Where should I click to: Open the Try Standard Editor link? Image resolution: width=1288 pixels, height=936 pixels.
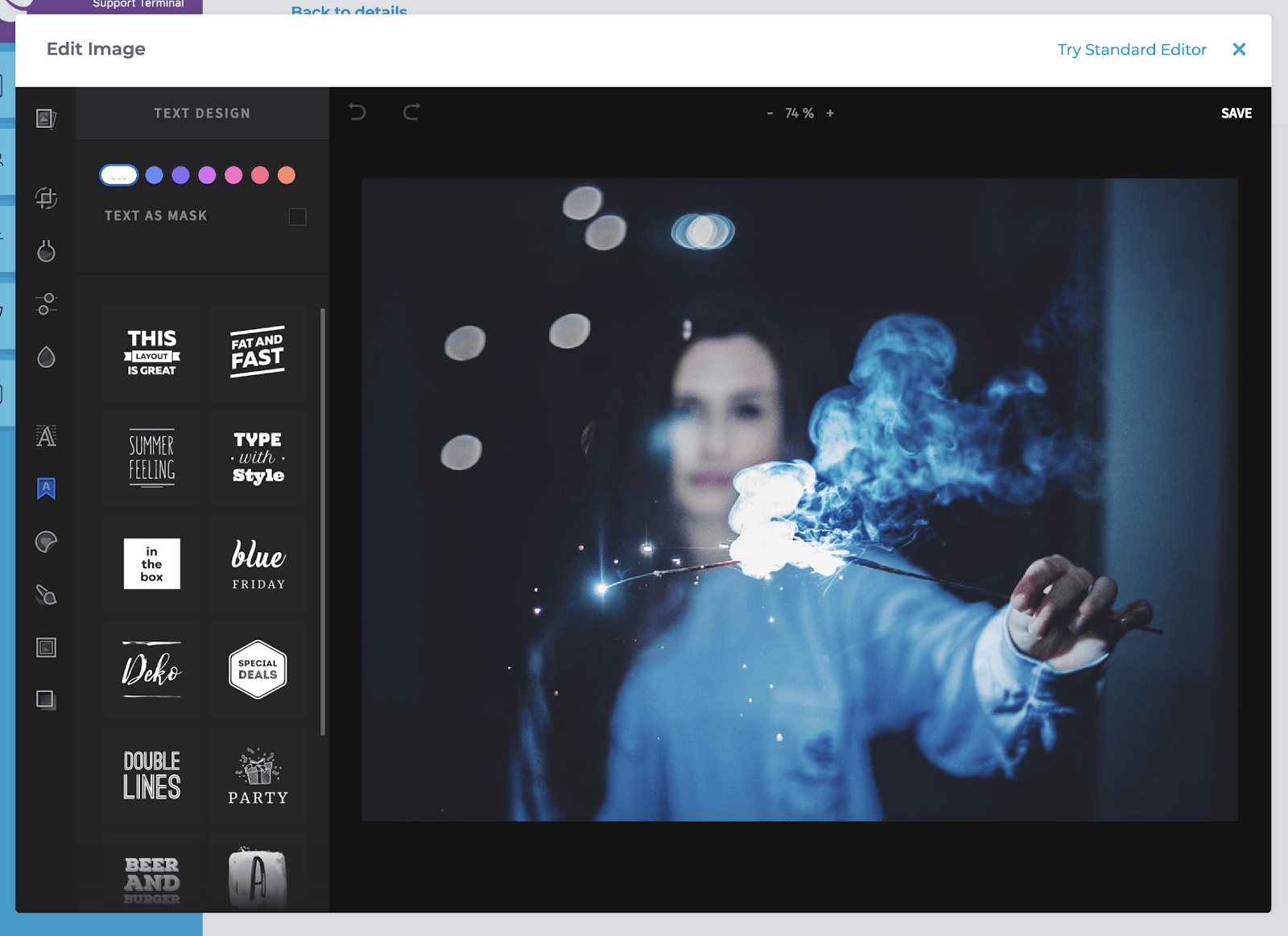(x=1132, y=50)
